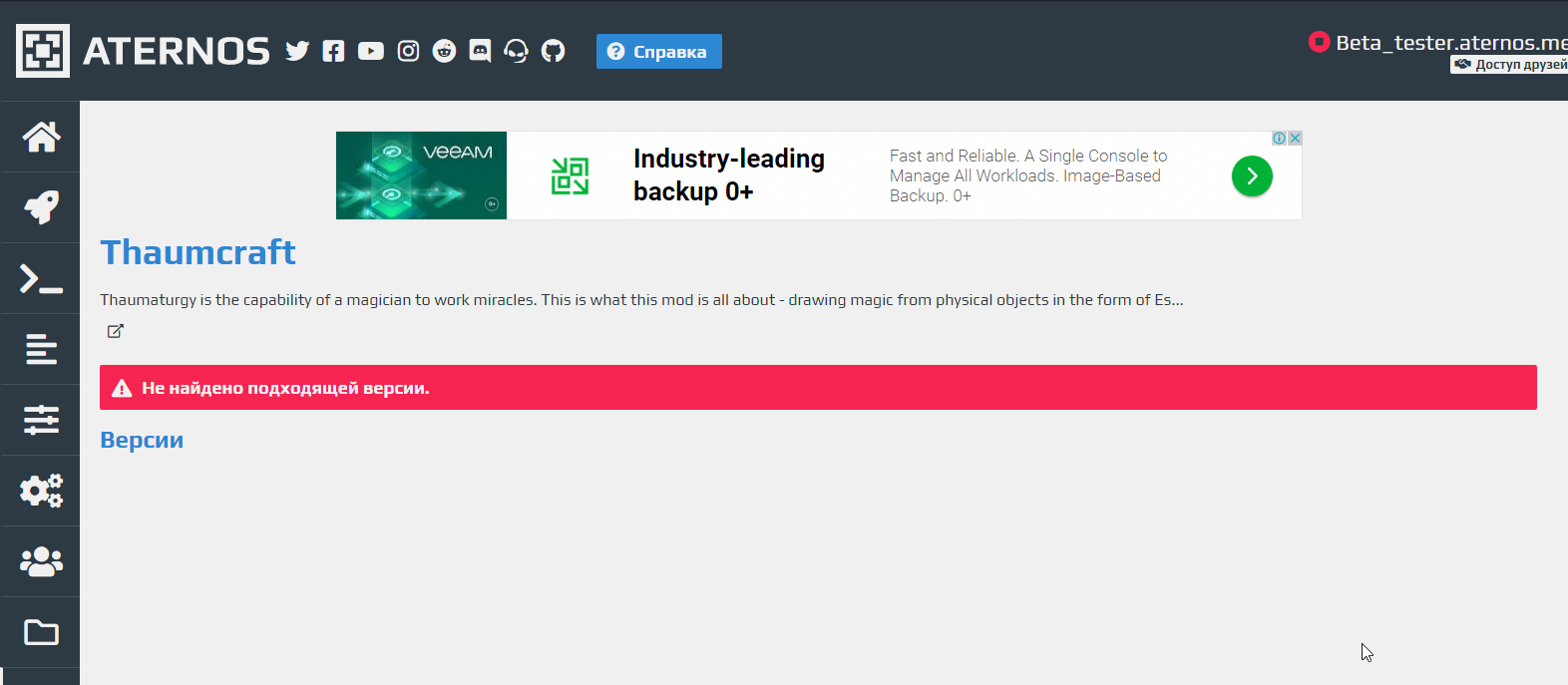Click the Veeam ad image thumbnail
This screenshot has height=685, width=1568.
pyautogui.click(x=421, y=175)
